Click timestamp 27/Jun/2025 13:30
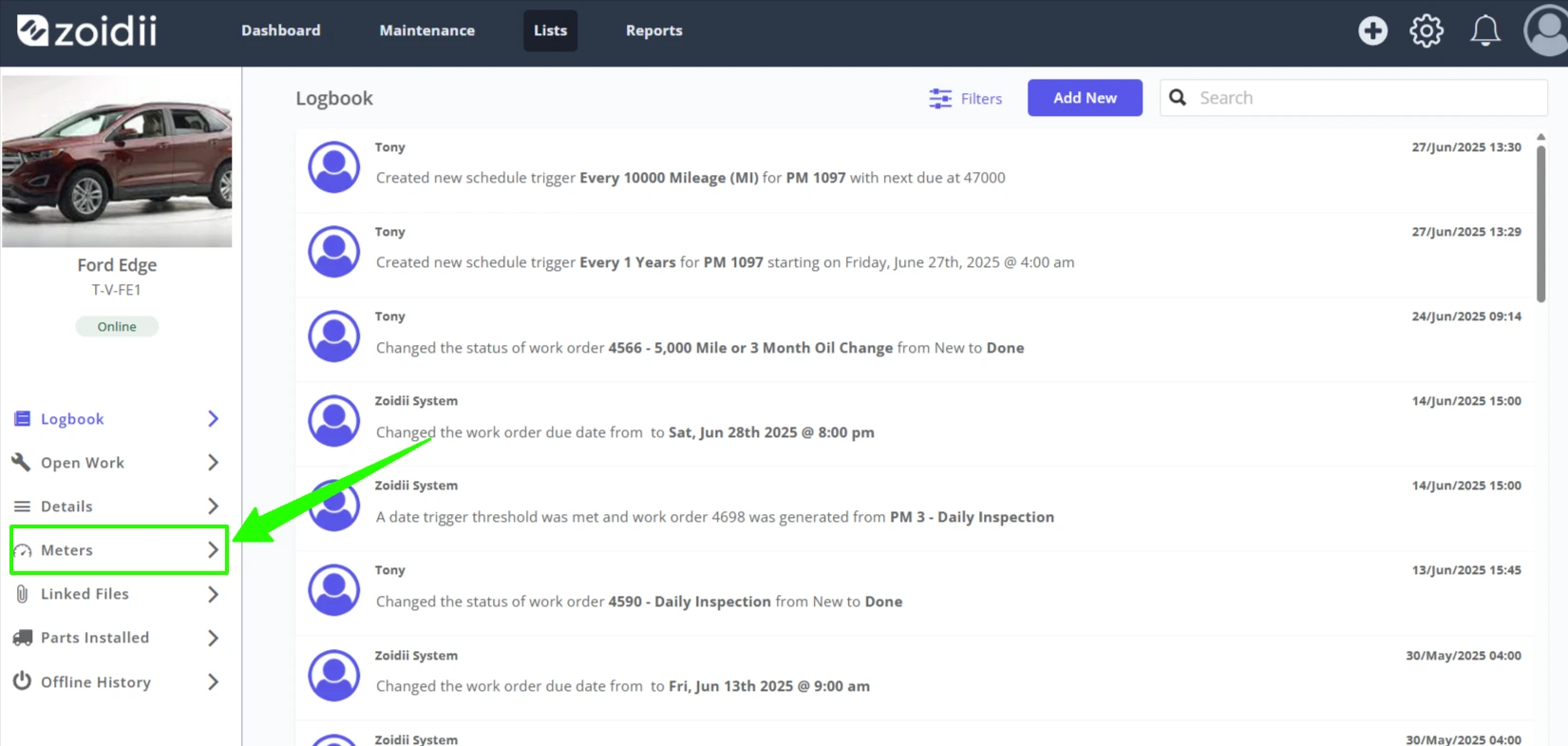This screenshot has height=746, width=1568. pos(1466,147)
